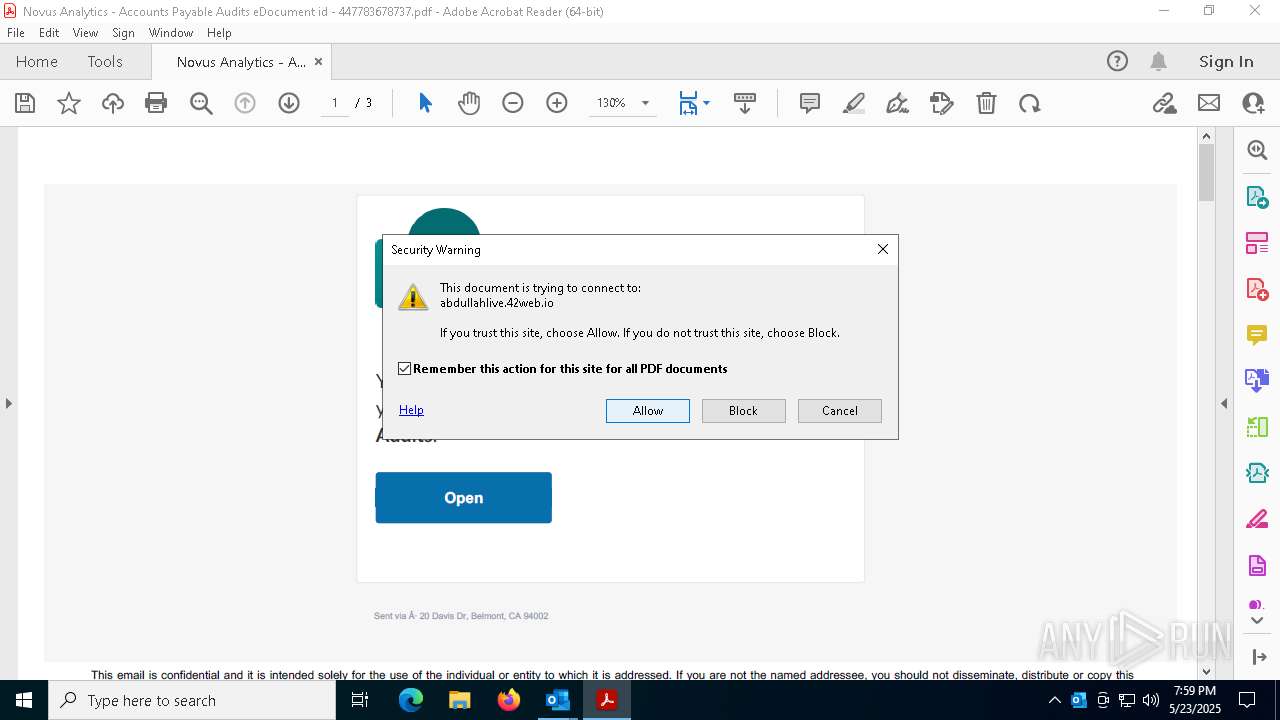The width and height of the screenshot is (1280, 720).
Task: Zoom out with minus icon
Action: pos(513,103)
